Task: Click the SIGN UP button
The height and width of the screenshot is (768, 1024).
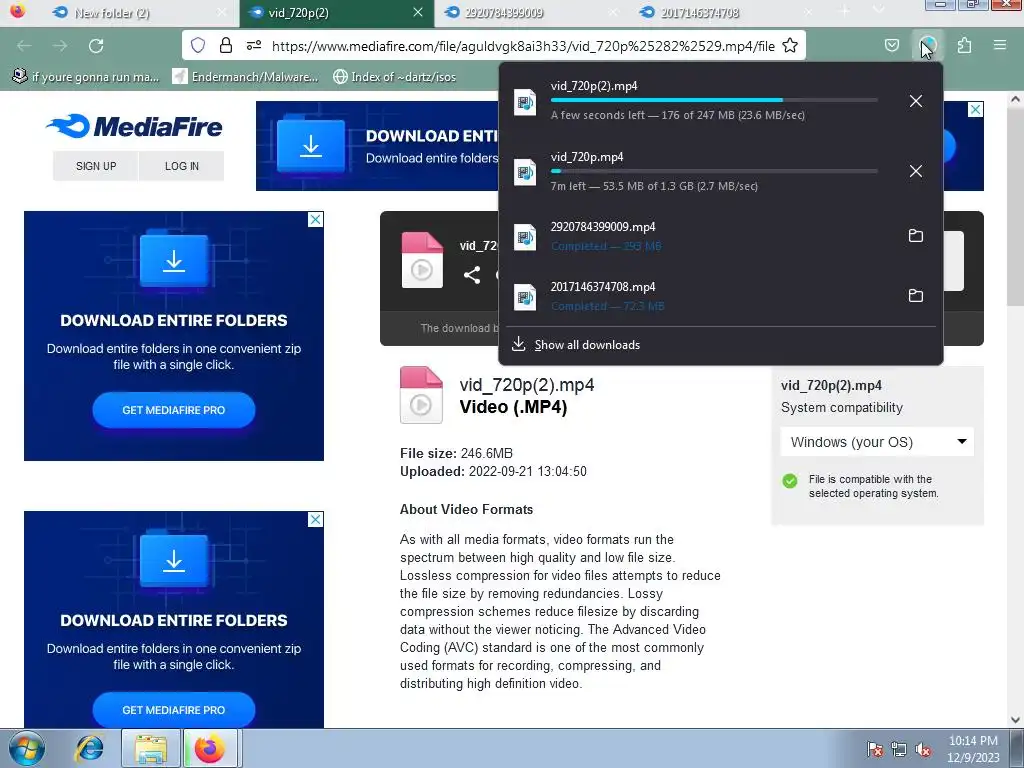Action: [96, 166]
